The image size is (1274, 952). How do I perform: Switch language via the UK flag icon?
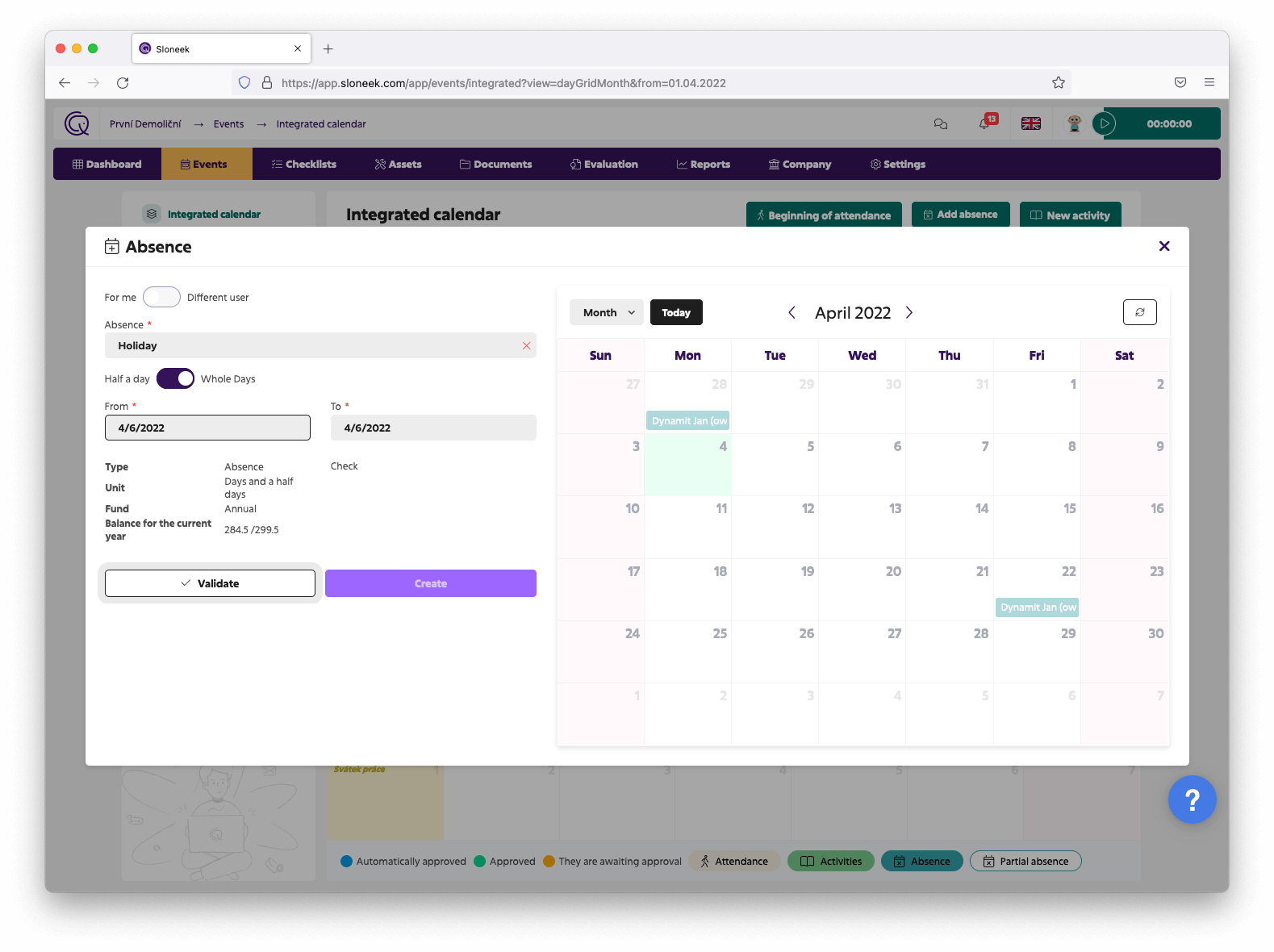1031,123
